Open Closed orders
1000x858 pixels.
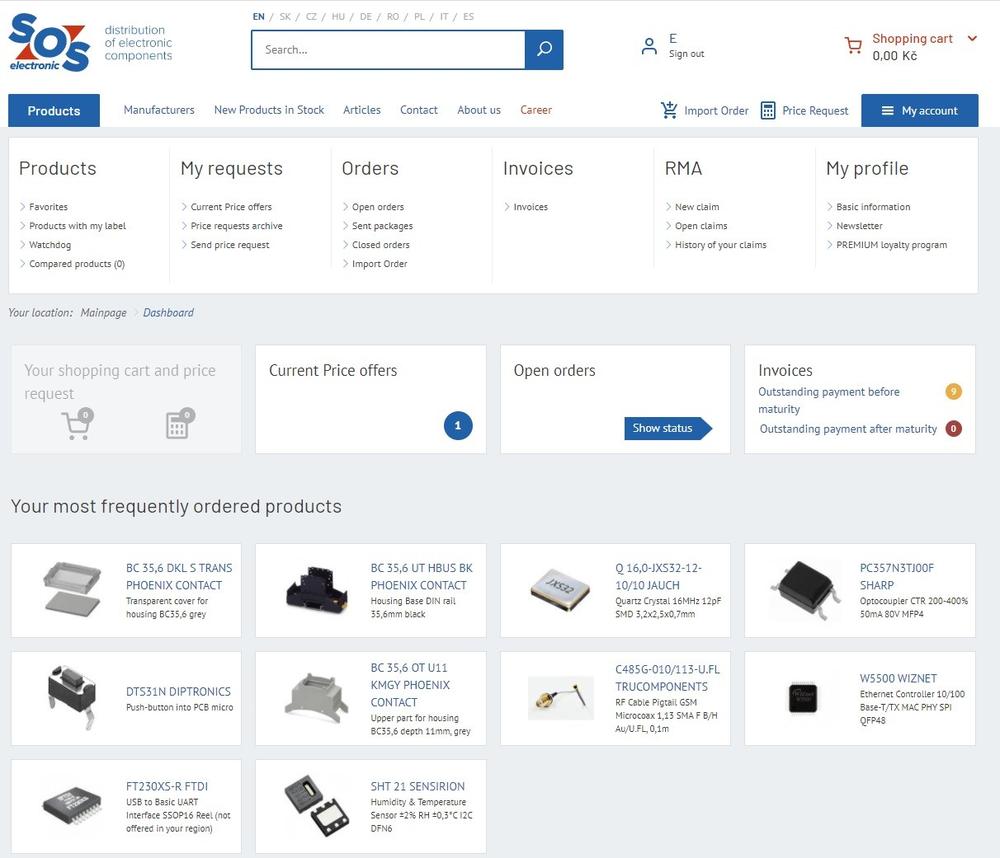pyautogui.click(x=381, y=245)
